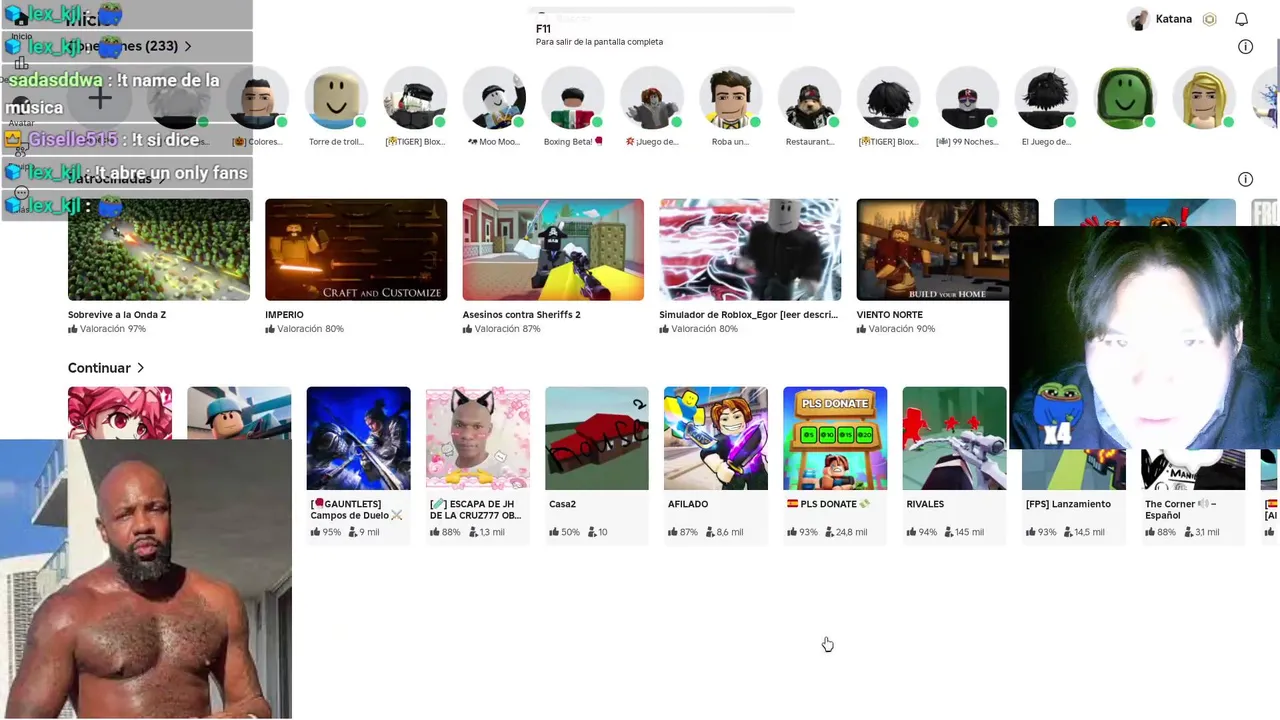This screenshot has width=1280, height=720.
Task: Click Asesinos contra Sheriffs 2 title
Action: [x=521, y=315]
